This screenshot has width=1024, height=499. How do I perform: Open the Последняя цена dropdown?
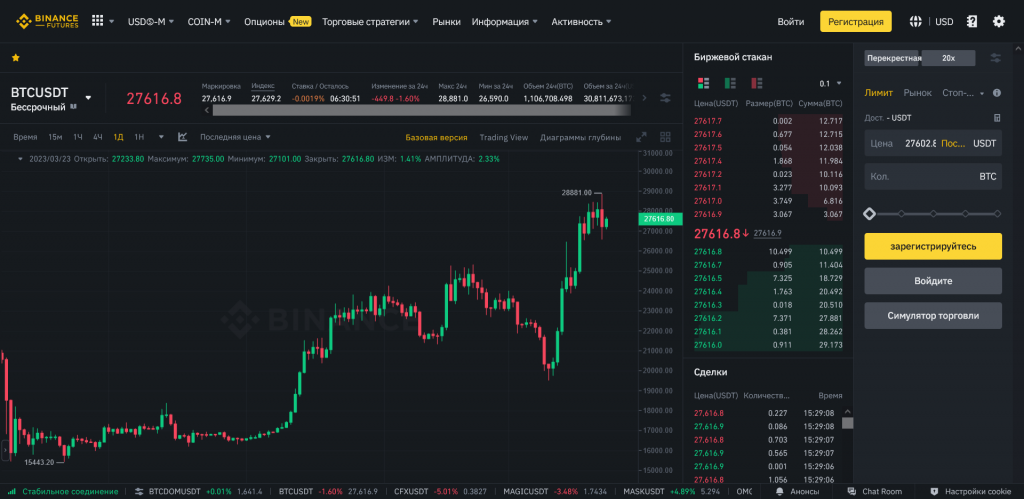(x=235, y=137)
